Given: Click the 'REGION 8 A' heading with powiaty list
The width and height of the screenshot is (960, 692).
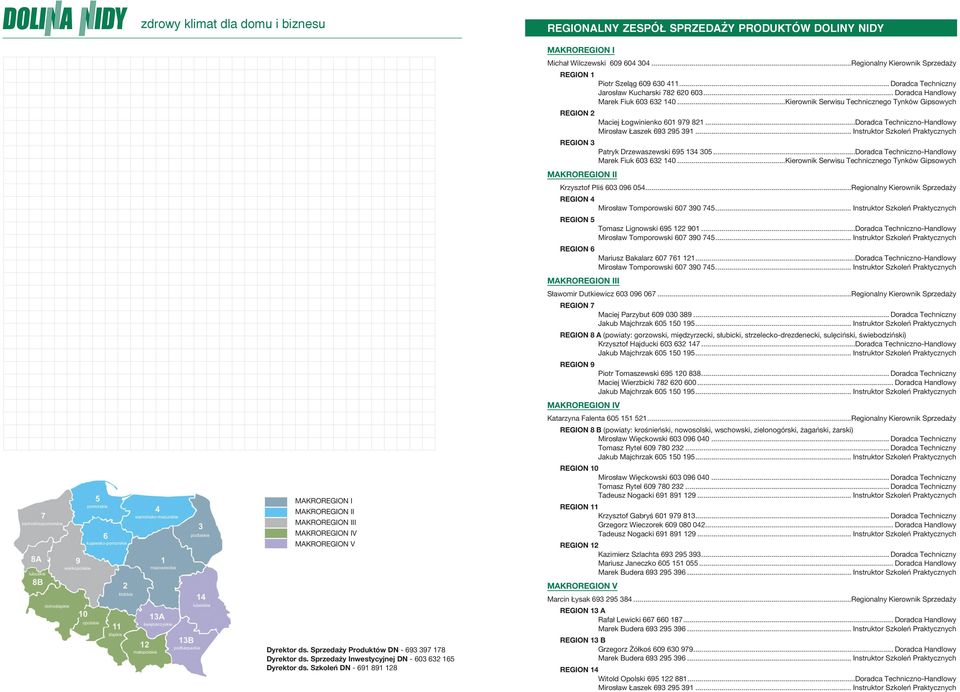Looking at the screenshot, I should (x=733, y=336).
